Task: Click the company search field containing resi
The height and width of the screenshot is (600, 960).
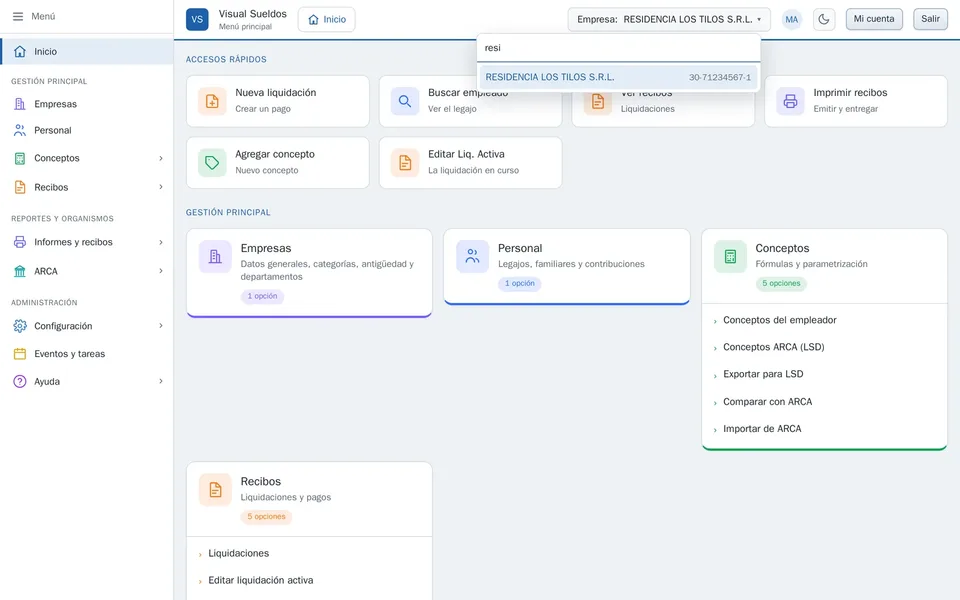Action: point(618,48)
